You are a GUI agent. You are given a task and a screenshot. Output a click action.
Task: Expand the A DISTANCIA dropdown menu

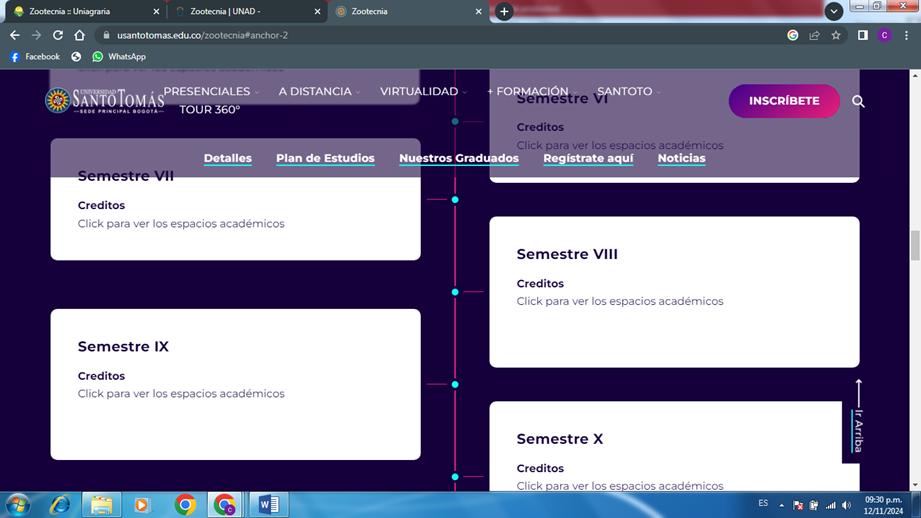click(x=319, y=91)
